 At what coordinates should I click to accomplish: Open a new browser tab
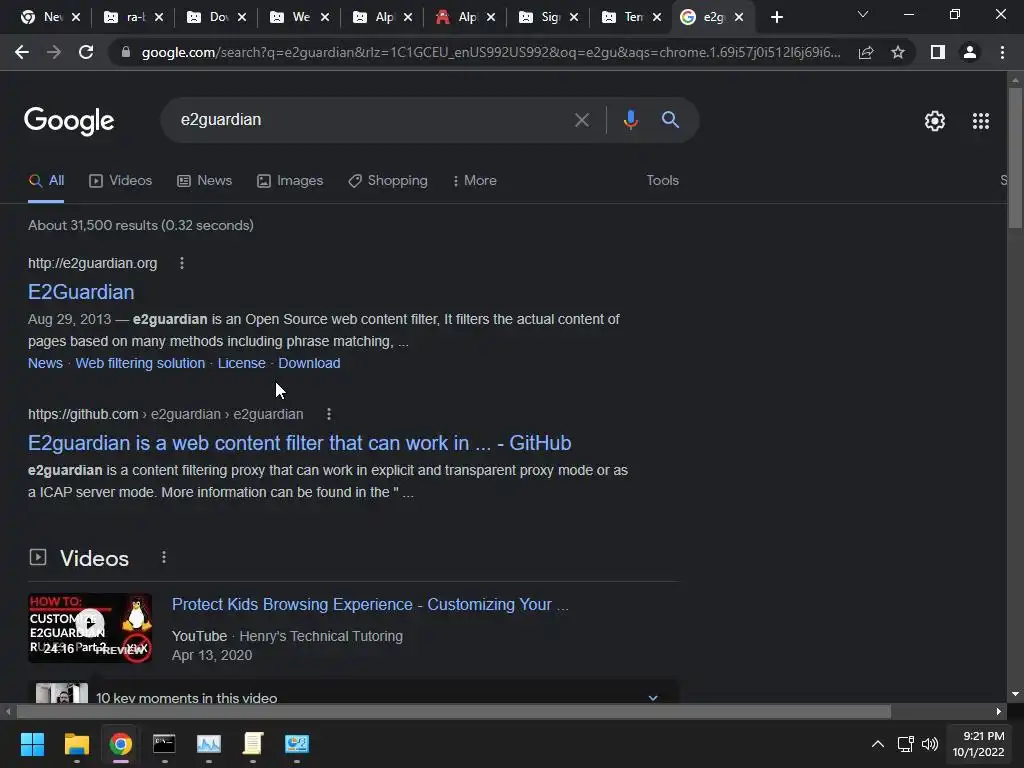[x=776, y=17]
